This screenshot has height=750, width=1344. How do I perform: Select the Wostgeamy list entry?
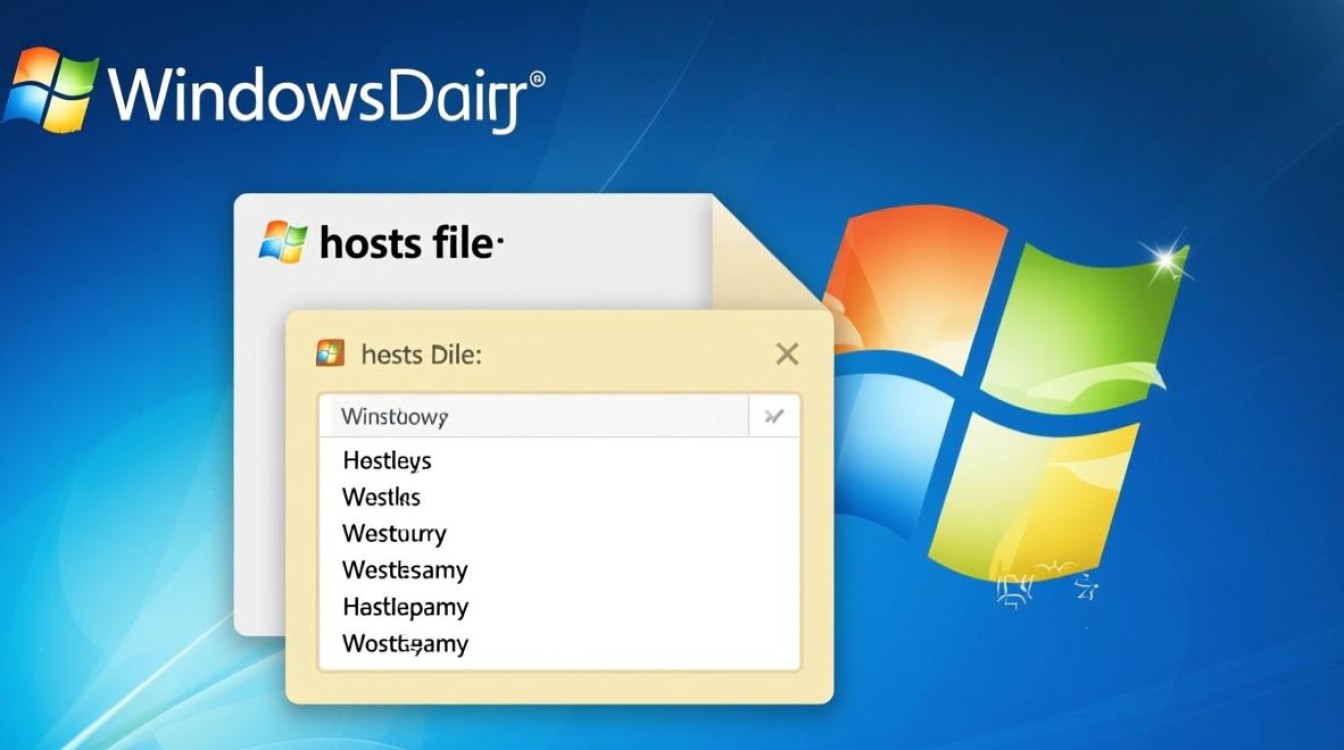pos(403,644)
